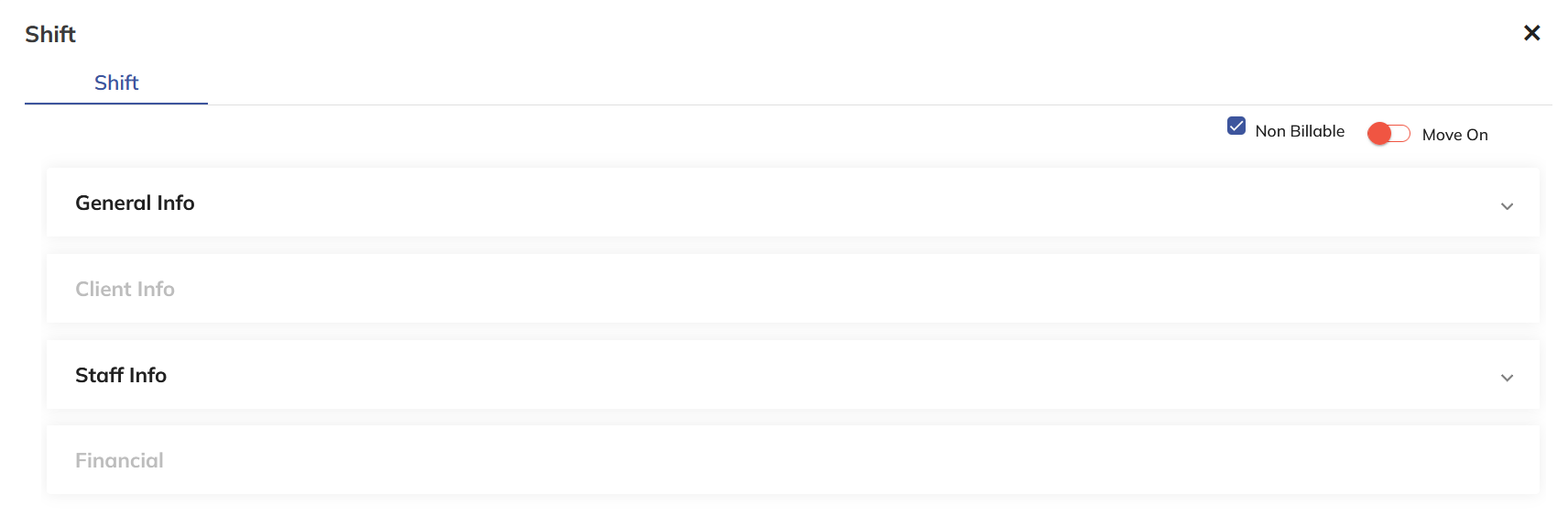Click the Non Billable label text
Image resolution: width=1568 pixels, height=528 pixels.
pos(1300,131)
